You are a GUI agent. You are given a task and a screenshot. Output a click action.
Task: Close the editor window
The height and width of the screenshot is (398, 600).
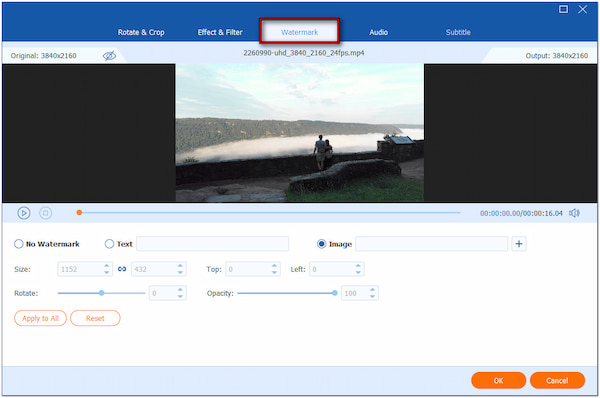[x=582, y=9]
